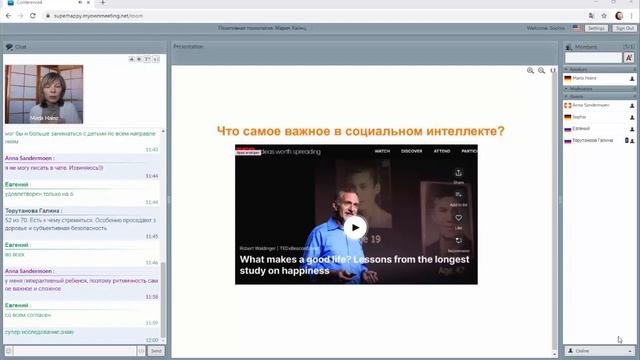Click Maria Heinz webcam video
640x360 pixels.
coord(44,94)
